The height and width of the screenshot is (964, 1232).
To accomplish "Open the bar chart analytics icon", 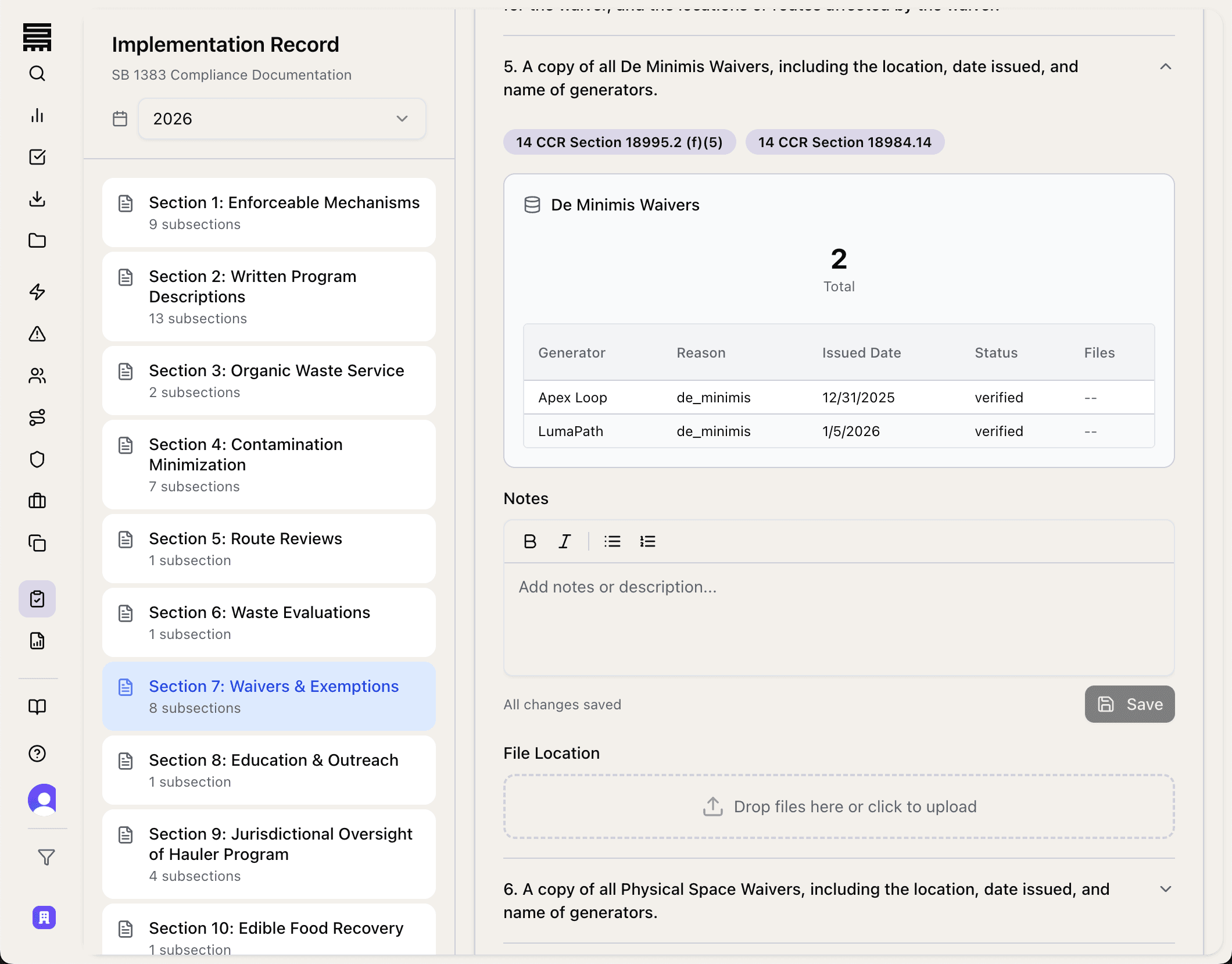I will (37, 115).
